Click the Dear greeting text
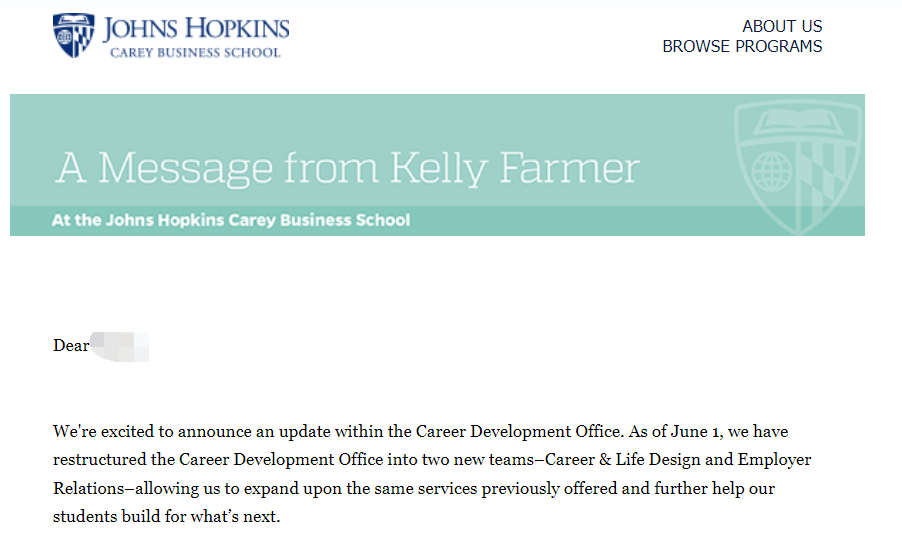The width and height of the screenshot is (902, 559). pos(71,346)
